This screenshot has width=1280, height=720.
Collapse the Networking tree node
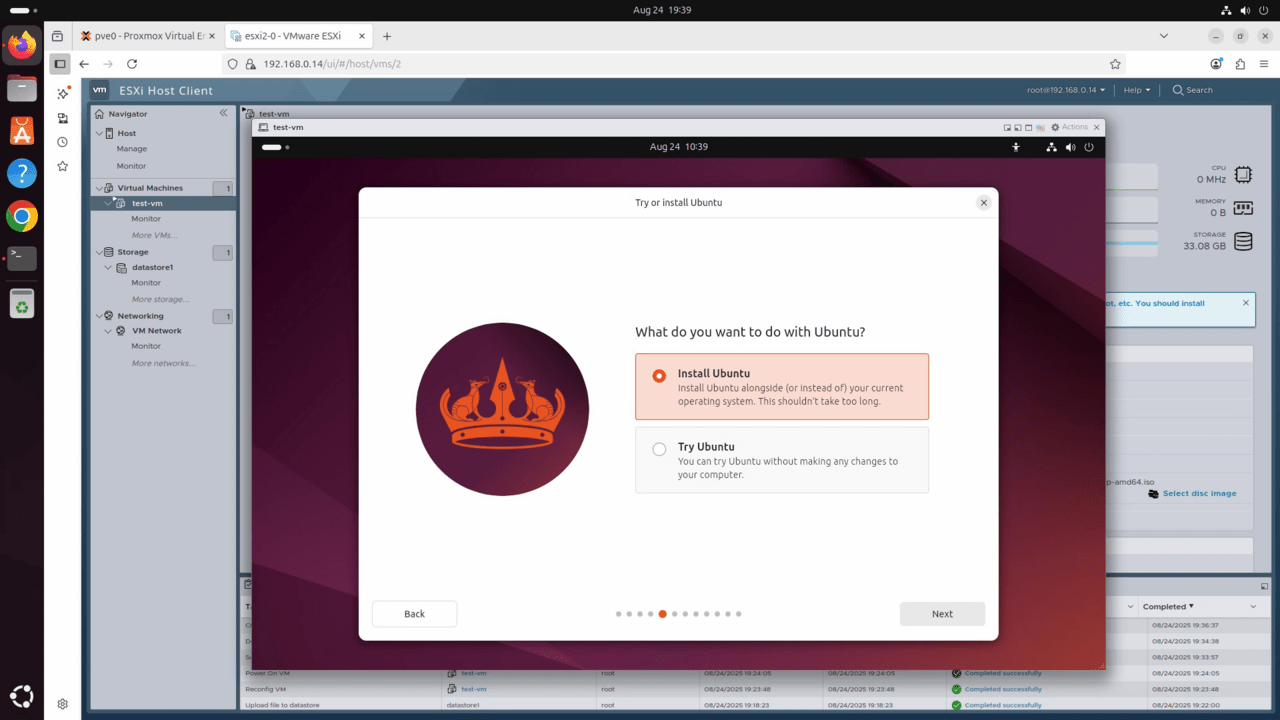(98, 316)
